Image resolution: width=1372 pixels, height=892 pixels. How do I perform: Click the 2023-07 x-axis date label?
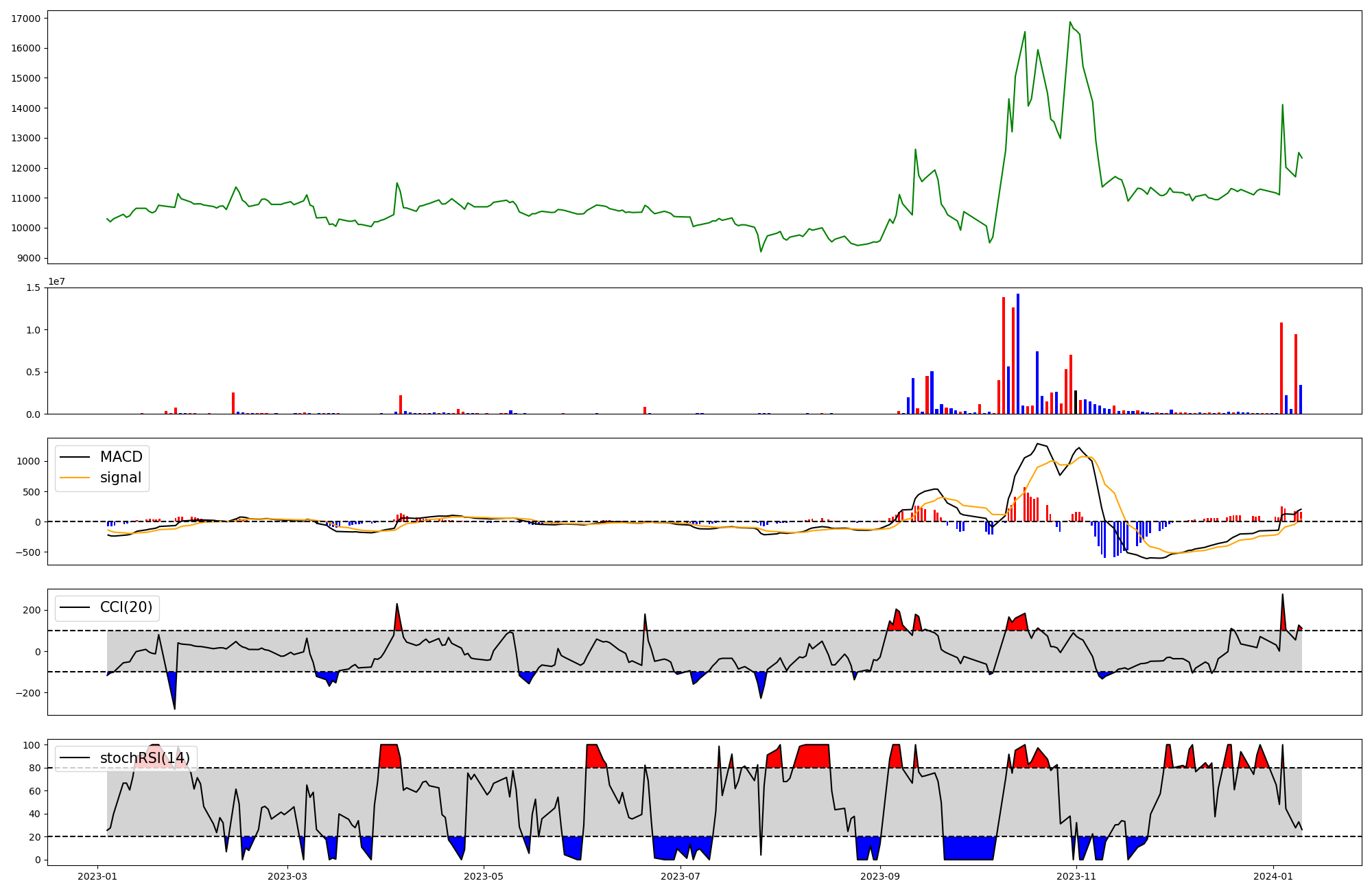(x=681, y=876)
